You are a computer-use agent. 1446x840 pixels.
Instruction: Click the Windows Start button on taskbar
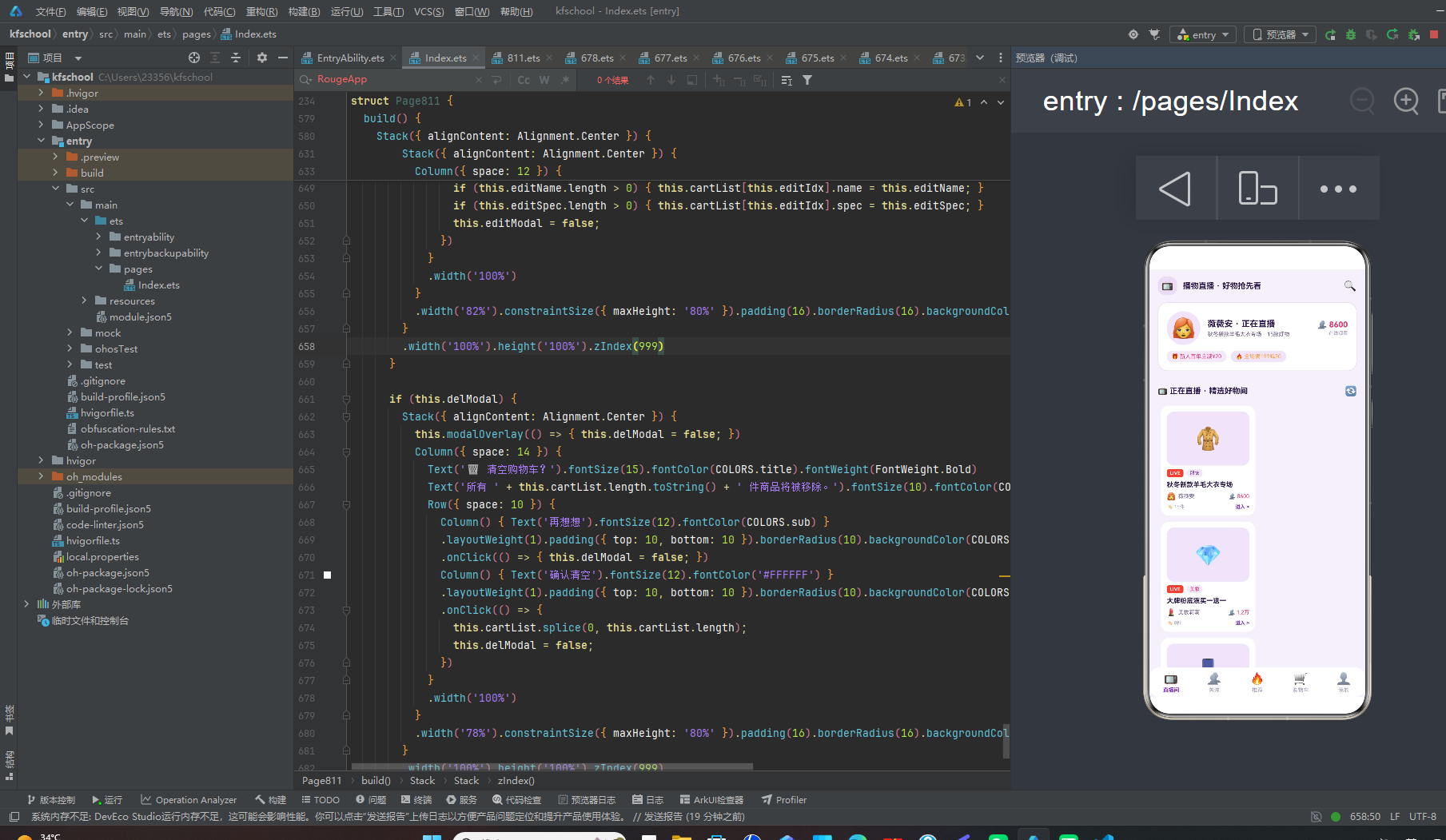click(x=432, y=836)
